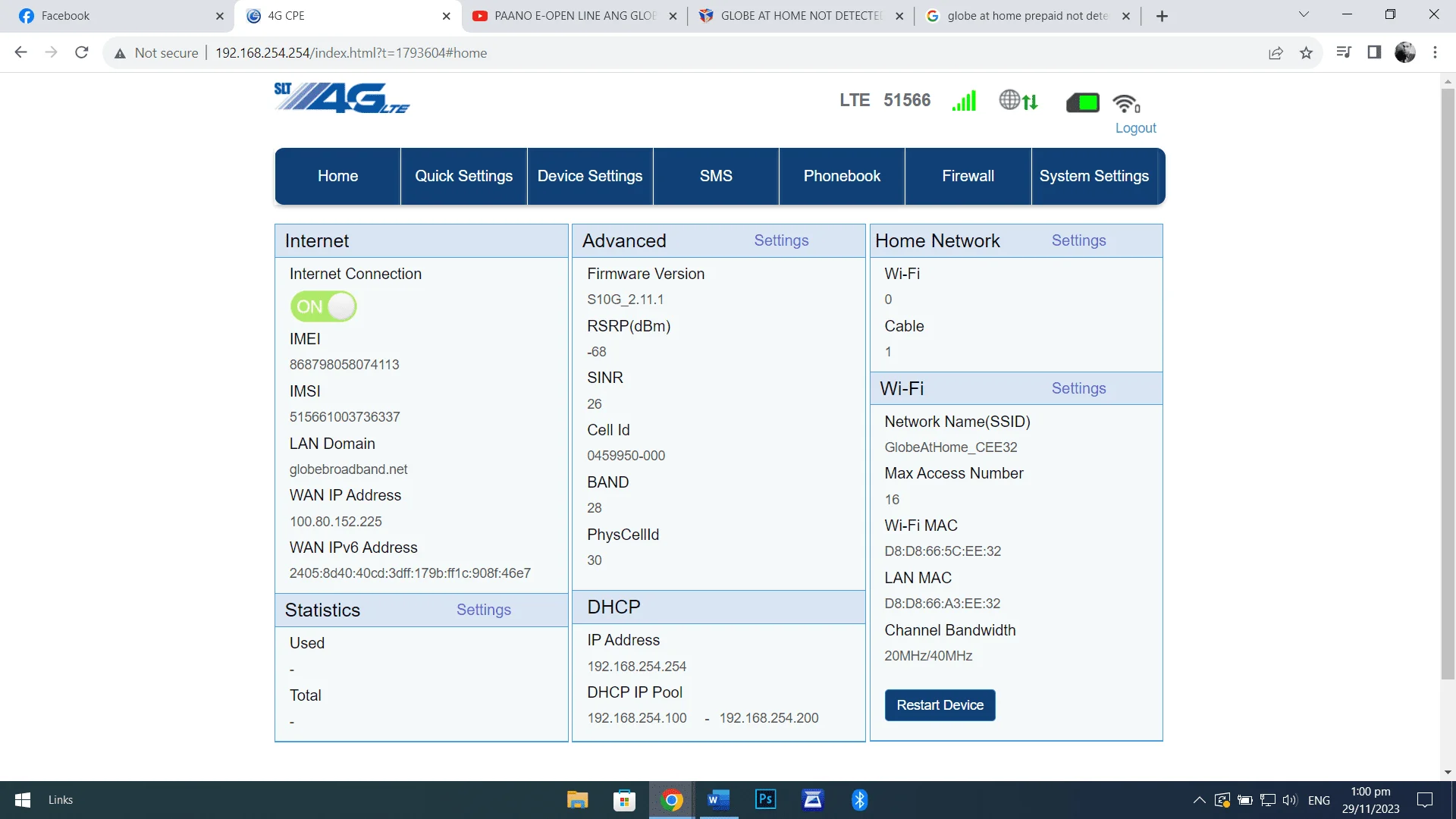The width and height of the screenshot is (1456, 819).
Task: Open the Firewall menu
Action: [968, 176]
